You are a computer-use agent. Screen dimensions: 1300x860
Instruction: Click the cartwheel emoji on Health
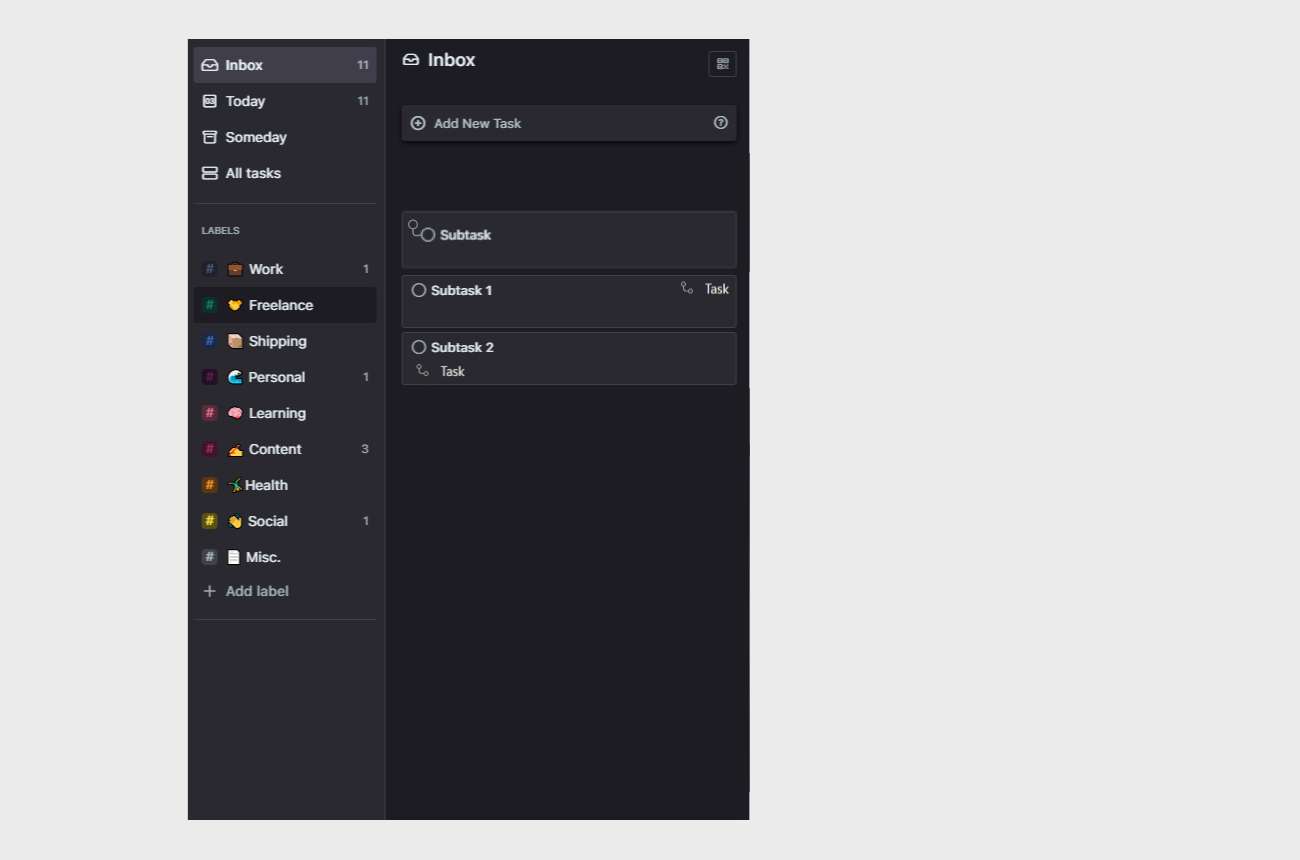pyautogui.click(x=235, y=485)
